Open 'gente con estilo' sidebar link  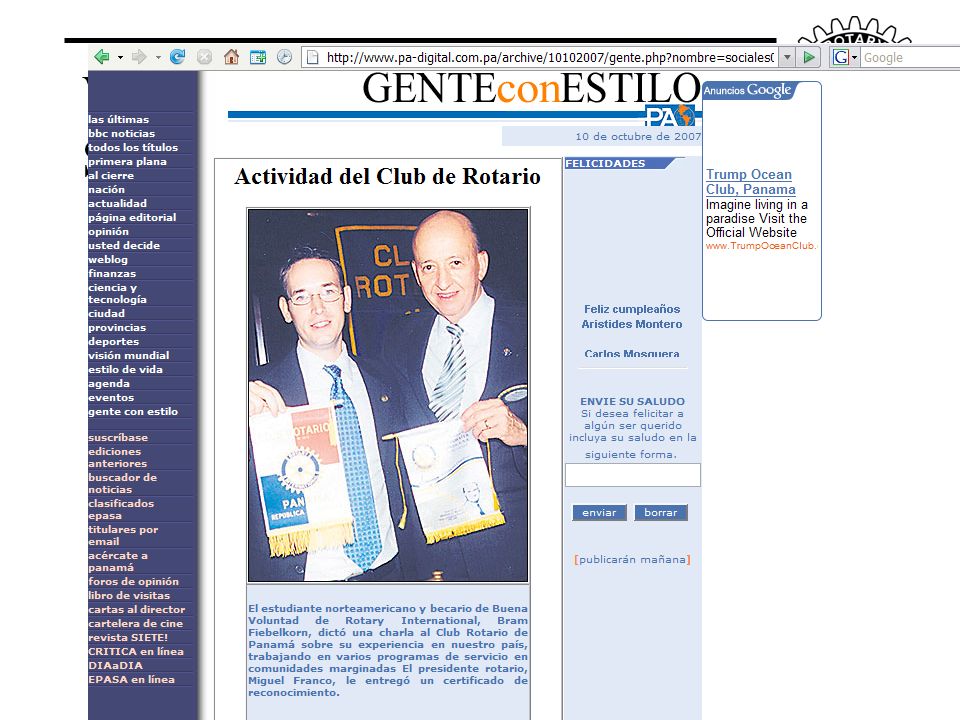coord(133,411)
